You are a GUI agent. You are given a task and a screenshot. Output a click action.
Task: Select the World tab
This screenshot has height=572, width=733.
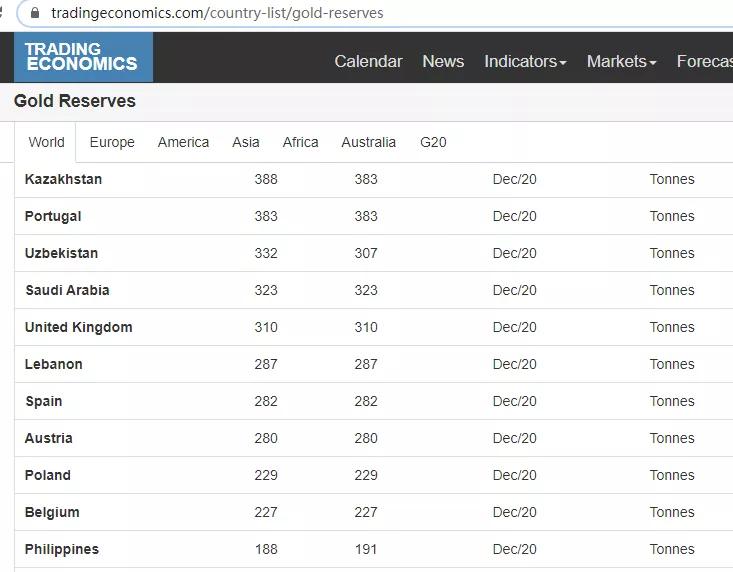[46, 142]
